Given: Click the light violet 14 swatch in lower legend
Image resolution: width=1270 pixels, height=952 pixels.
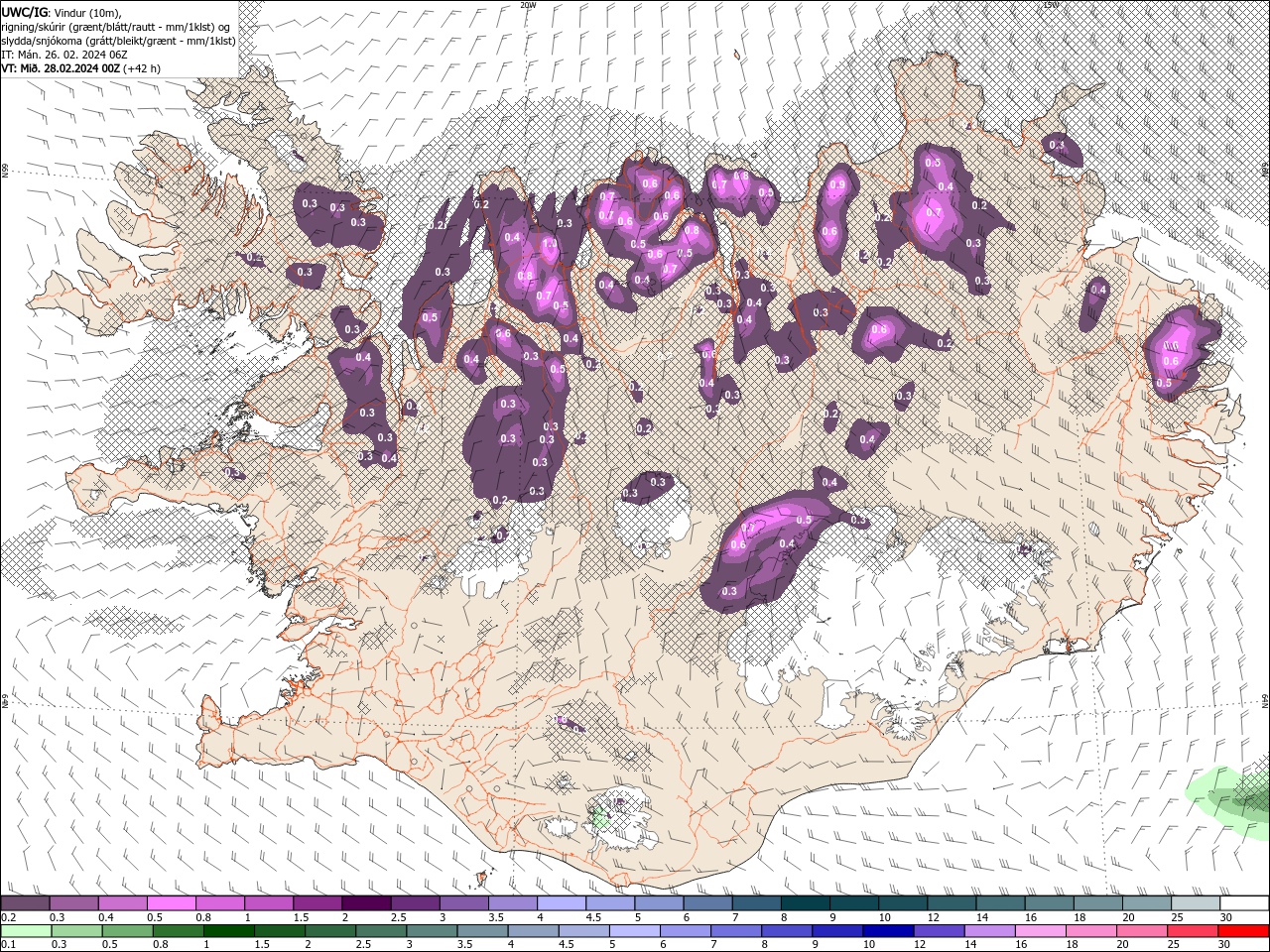Looking at the screenshot, I should pyautogui.click(x=990, y=931).
